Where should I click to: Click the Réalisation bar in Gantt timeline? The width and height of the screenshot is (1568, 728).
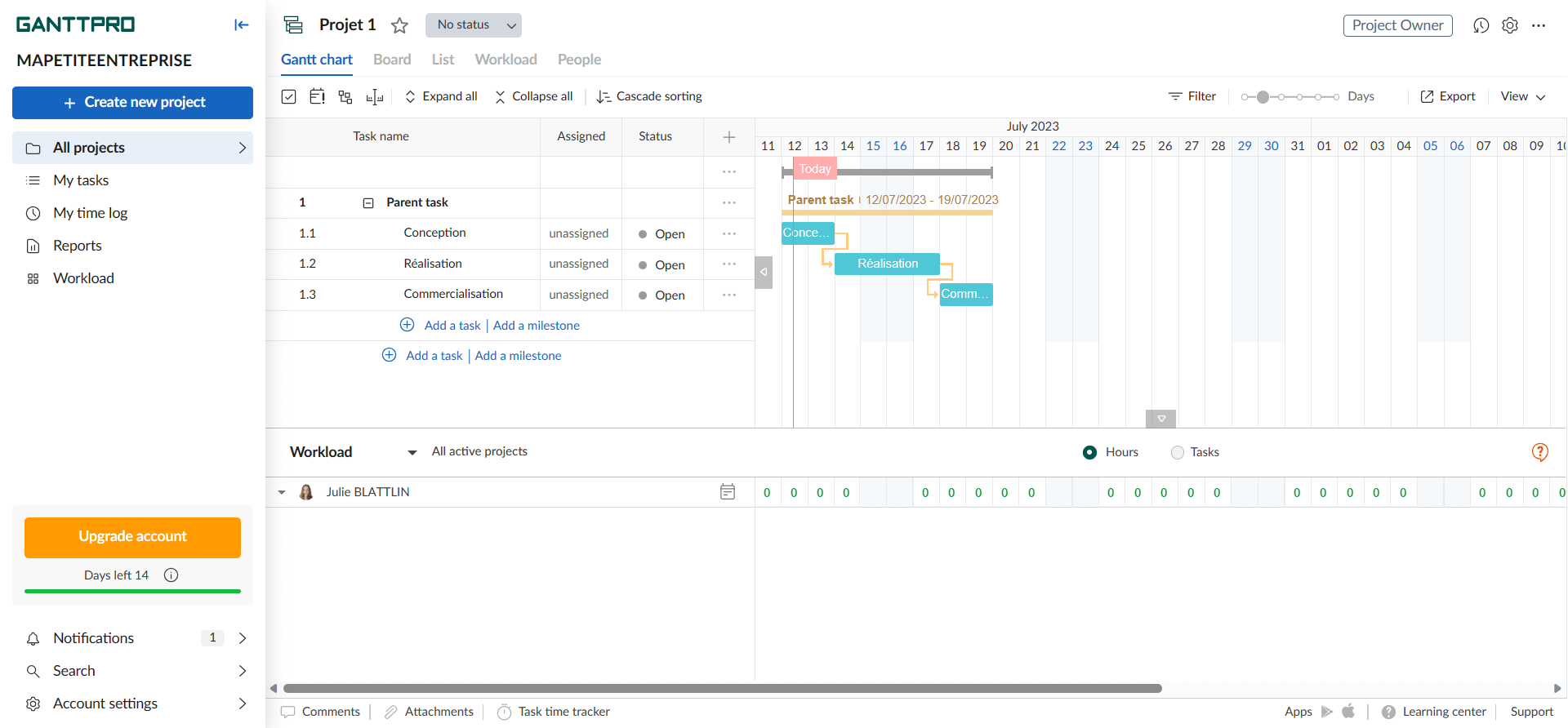pos(887,264)
